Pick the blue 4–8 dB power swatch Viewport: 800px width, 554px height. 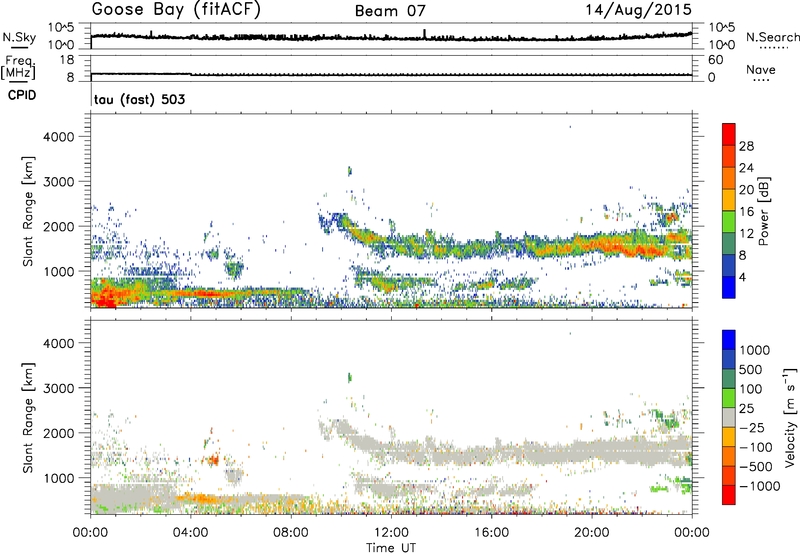click(729, 266)
